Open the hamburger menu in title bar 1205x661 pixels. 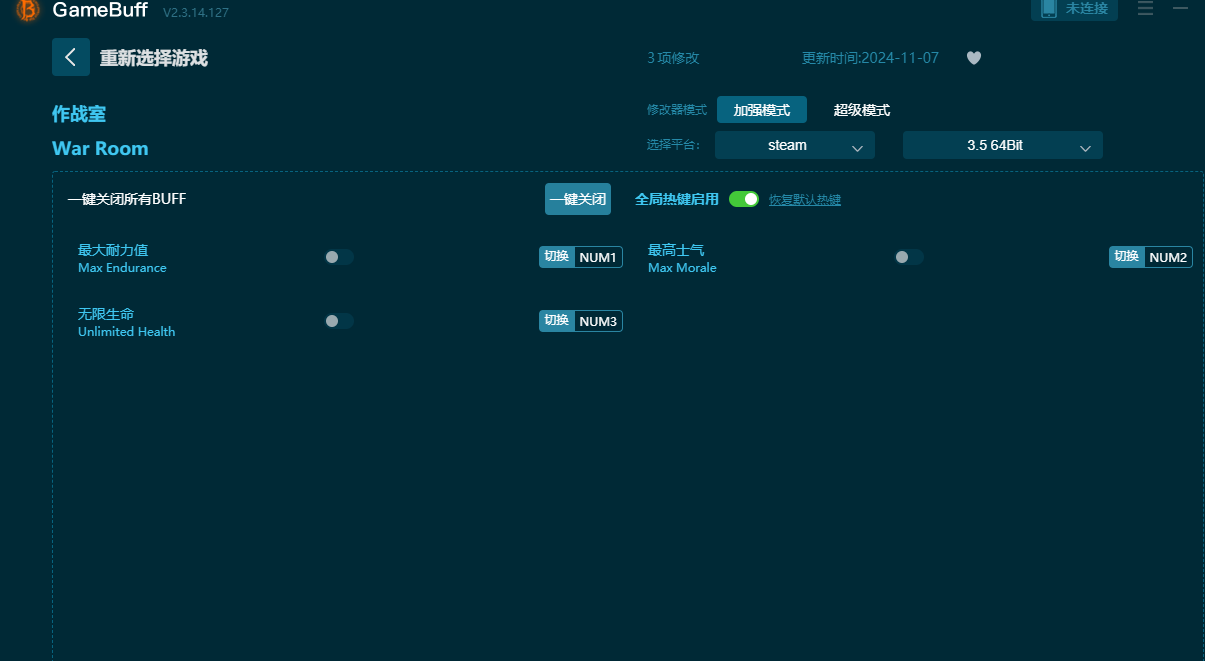coord(1144,9)
